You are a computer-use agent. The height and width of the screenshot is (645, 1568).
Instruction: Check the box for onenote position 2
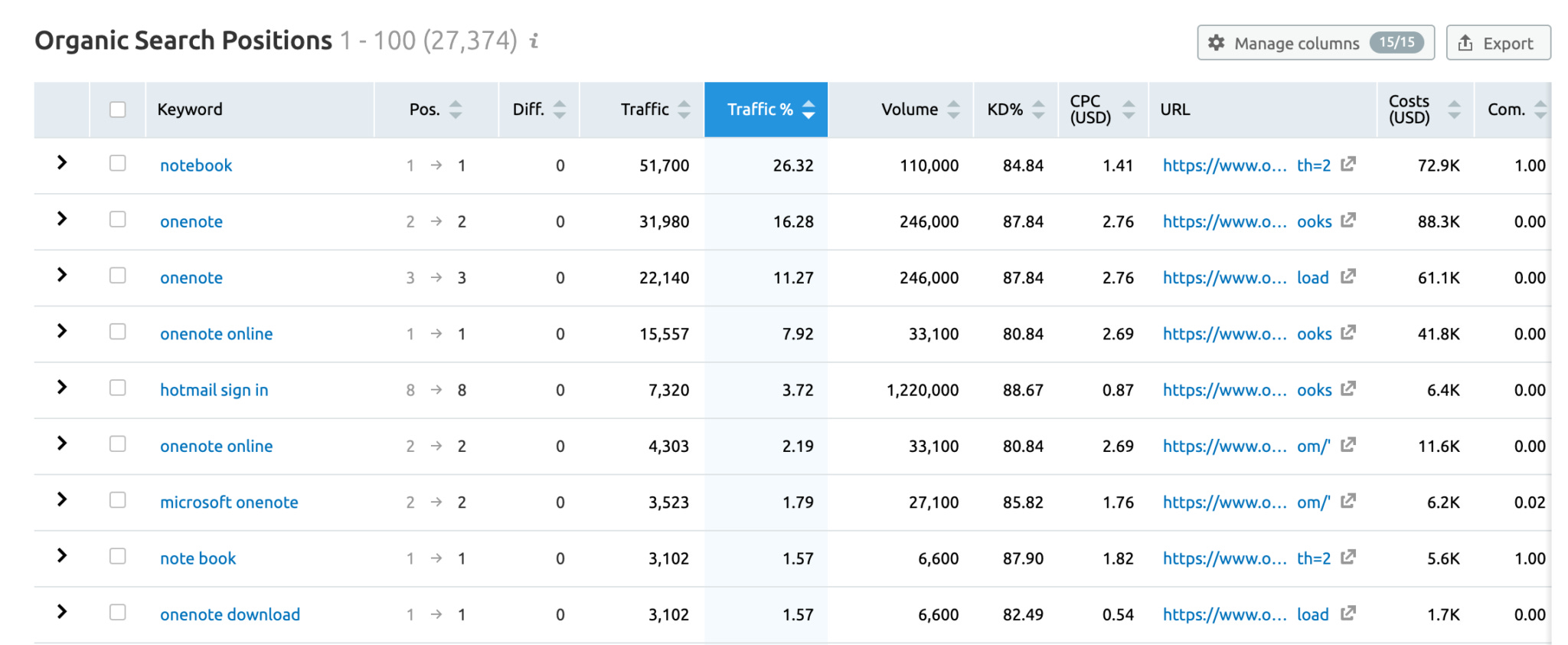[117, 219]
